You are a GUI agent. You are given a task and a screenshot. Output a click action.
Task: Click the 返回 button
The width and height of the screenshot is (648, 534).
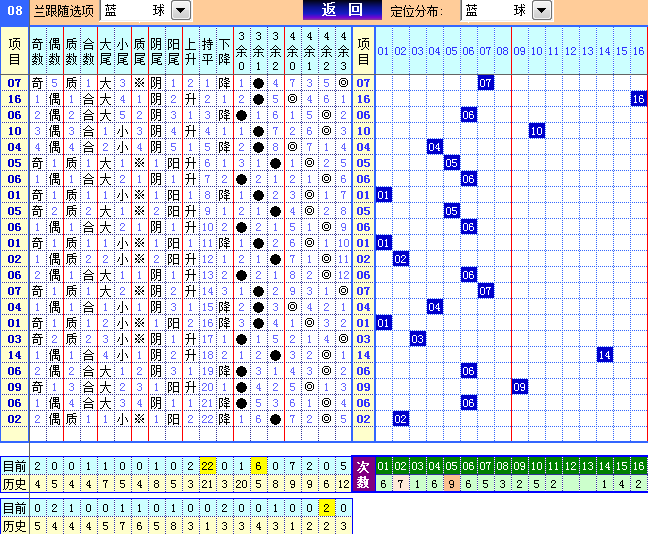click(342, 10)
